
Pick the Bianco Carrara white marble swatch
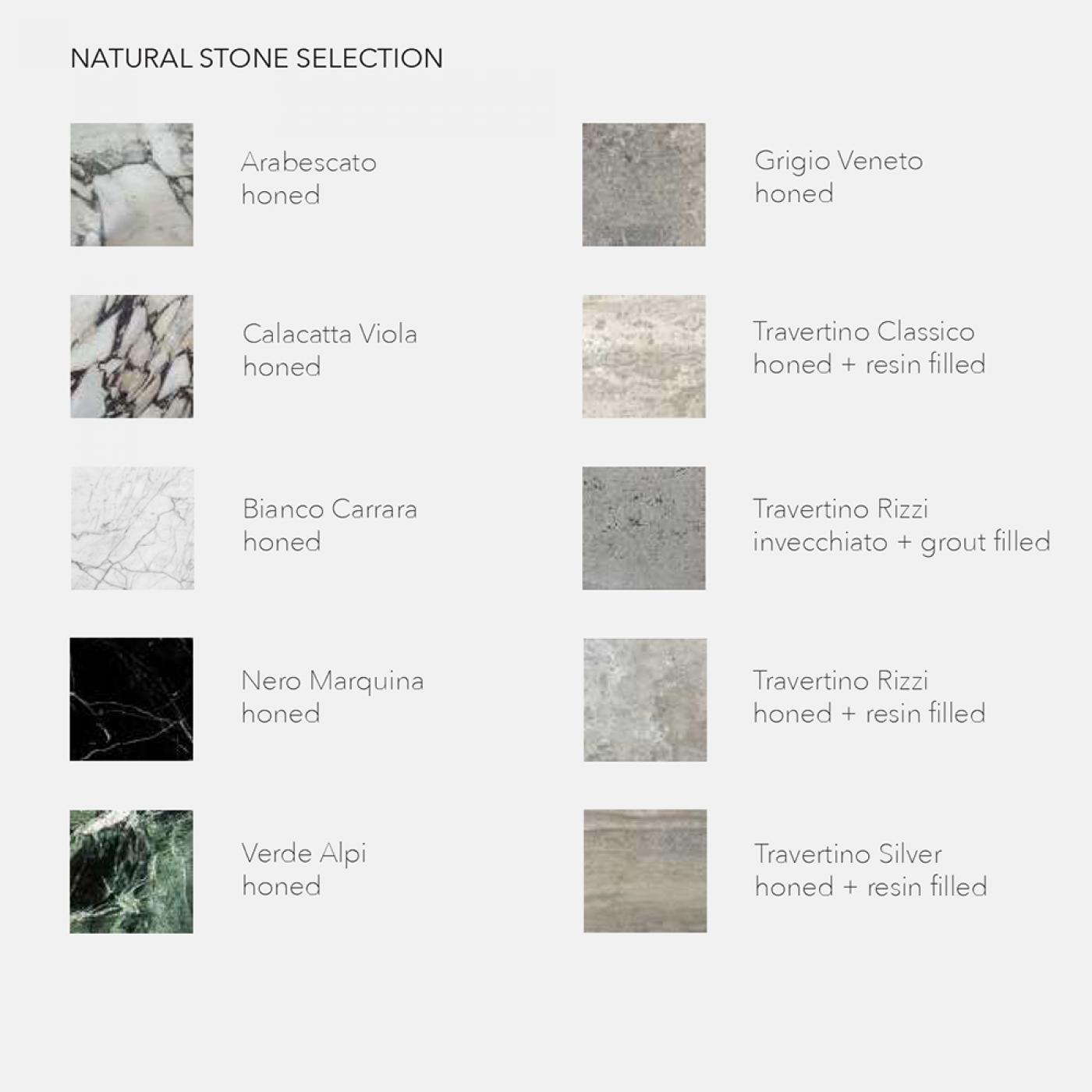pos(132,528)
